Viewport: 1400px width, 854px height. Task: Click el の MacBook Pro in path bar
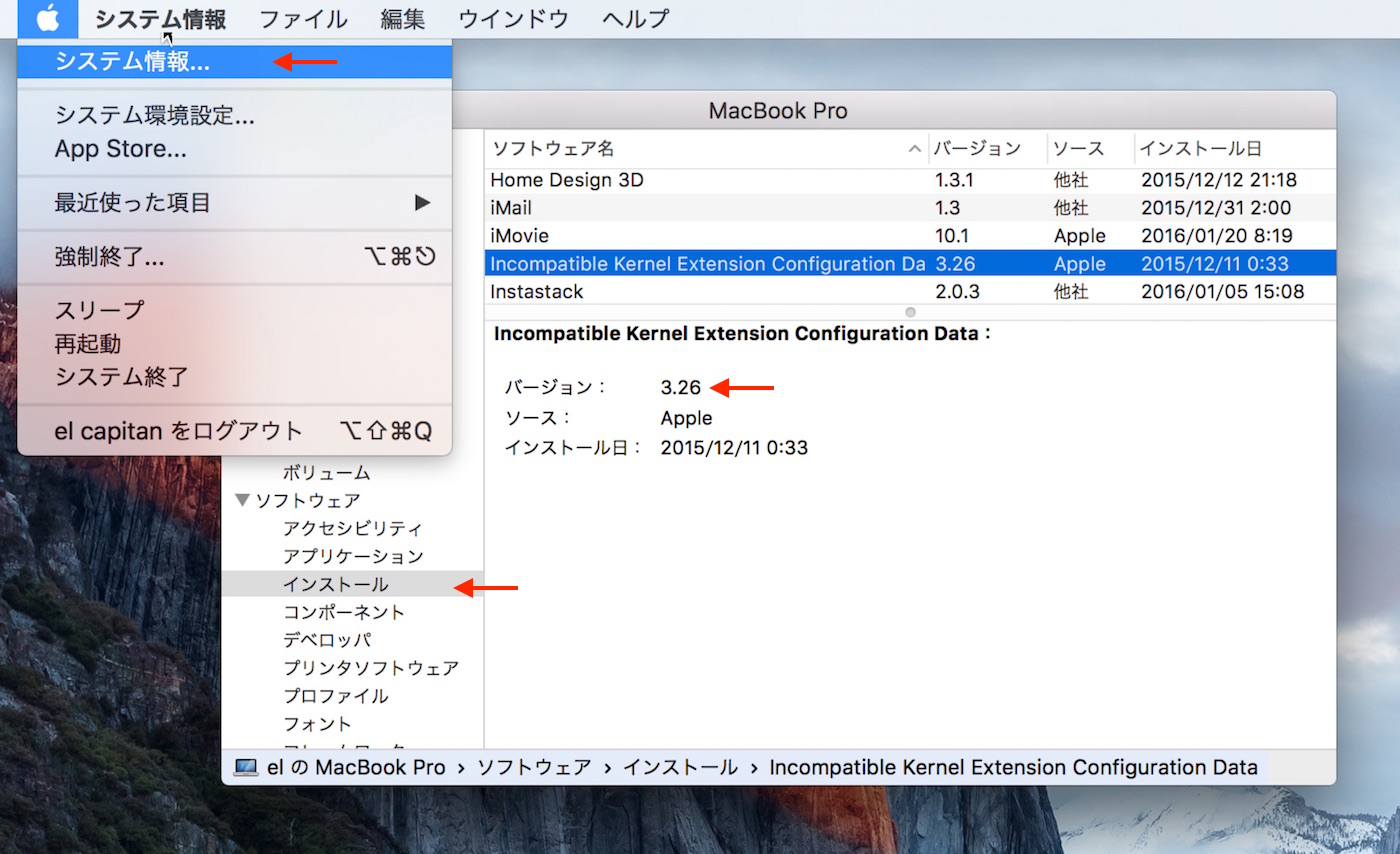tap(357, 768)
